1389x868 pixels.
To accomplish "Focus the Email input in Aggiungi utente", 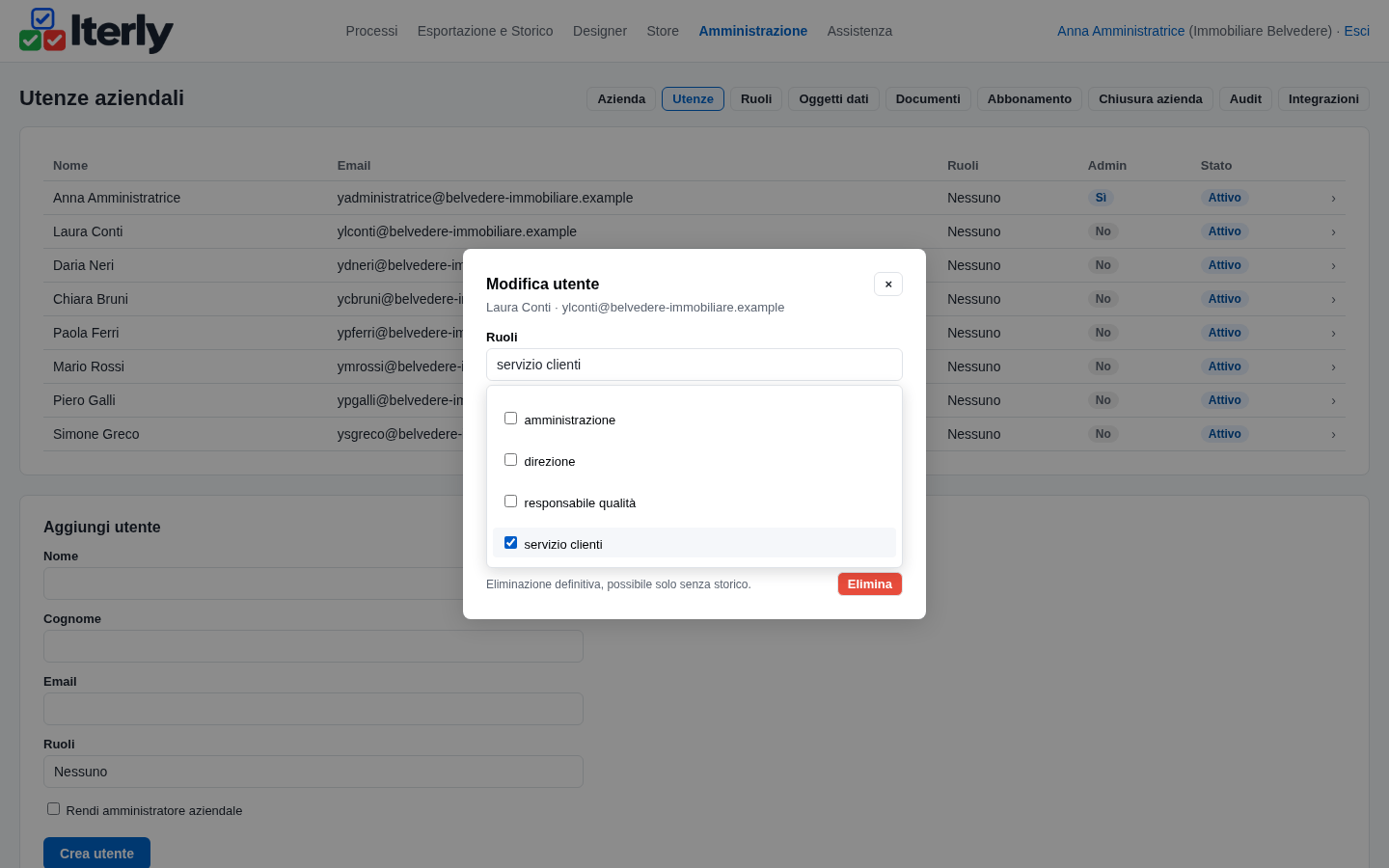I will [x=313, y=709].
